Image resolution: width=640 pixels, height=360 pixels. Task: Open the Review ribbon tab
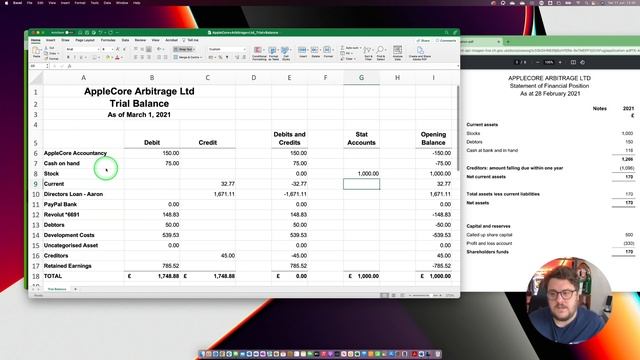[x=140, y=40]
